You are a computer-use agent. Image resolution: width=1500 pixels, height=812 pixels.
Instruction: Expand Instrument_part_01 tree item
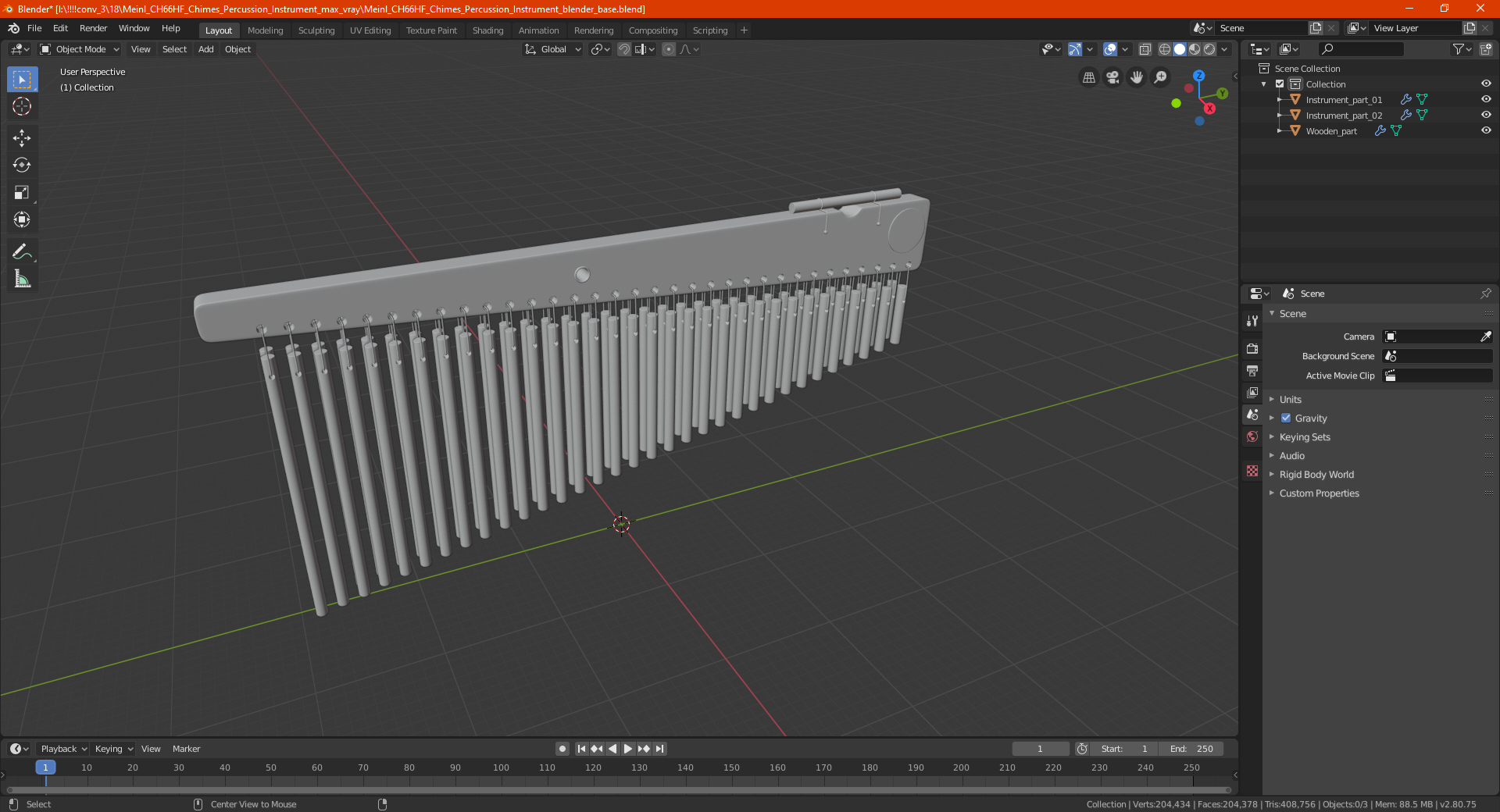click(1279, 100)
